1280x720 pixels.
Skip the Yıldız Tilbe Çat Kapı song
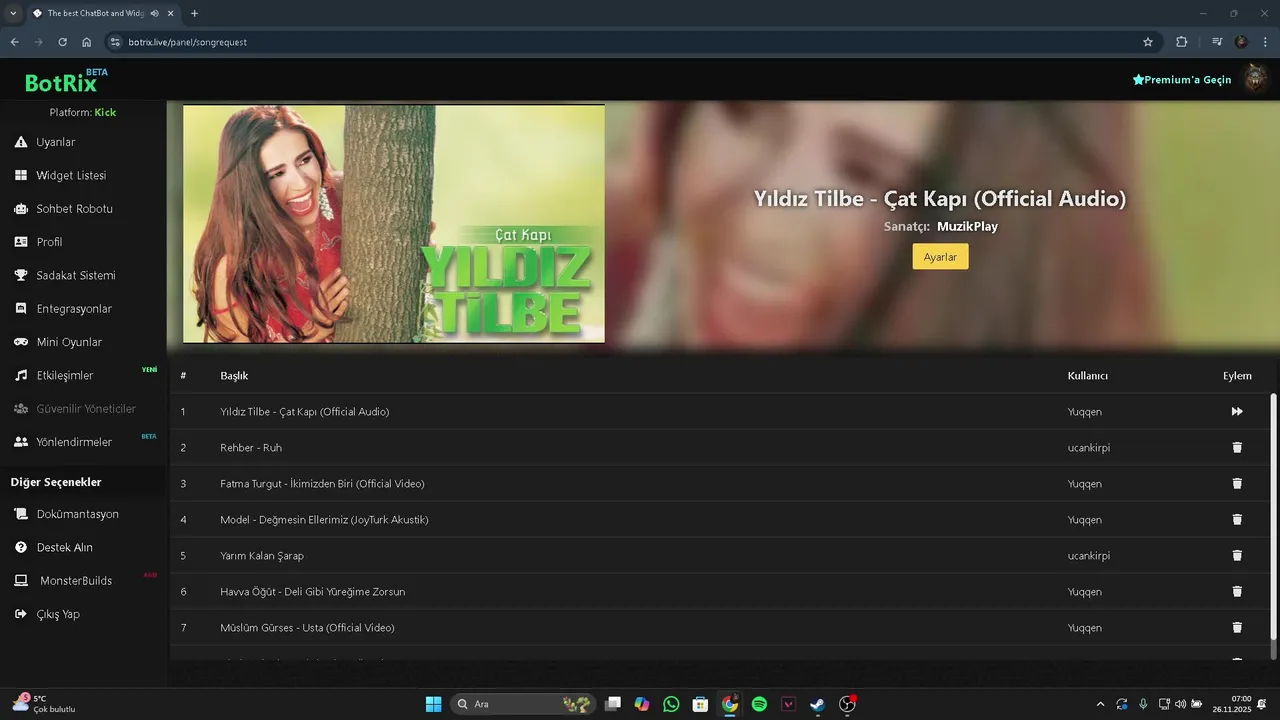[x=1237, y=412]
